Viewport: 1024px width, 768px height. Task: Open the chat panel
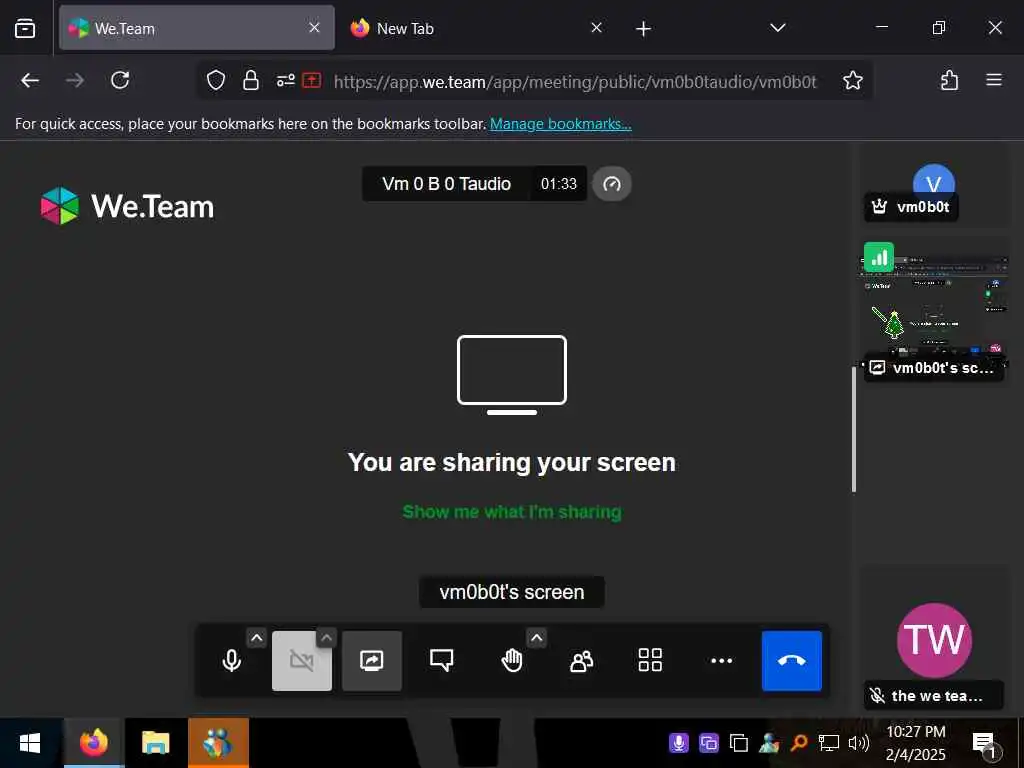441,660
